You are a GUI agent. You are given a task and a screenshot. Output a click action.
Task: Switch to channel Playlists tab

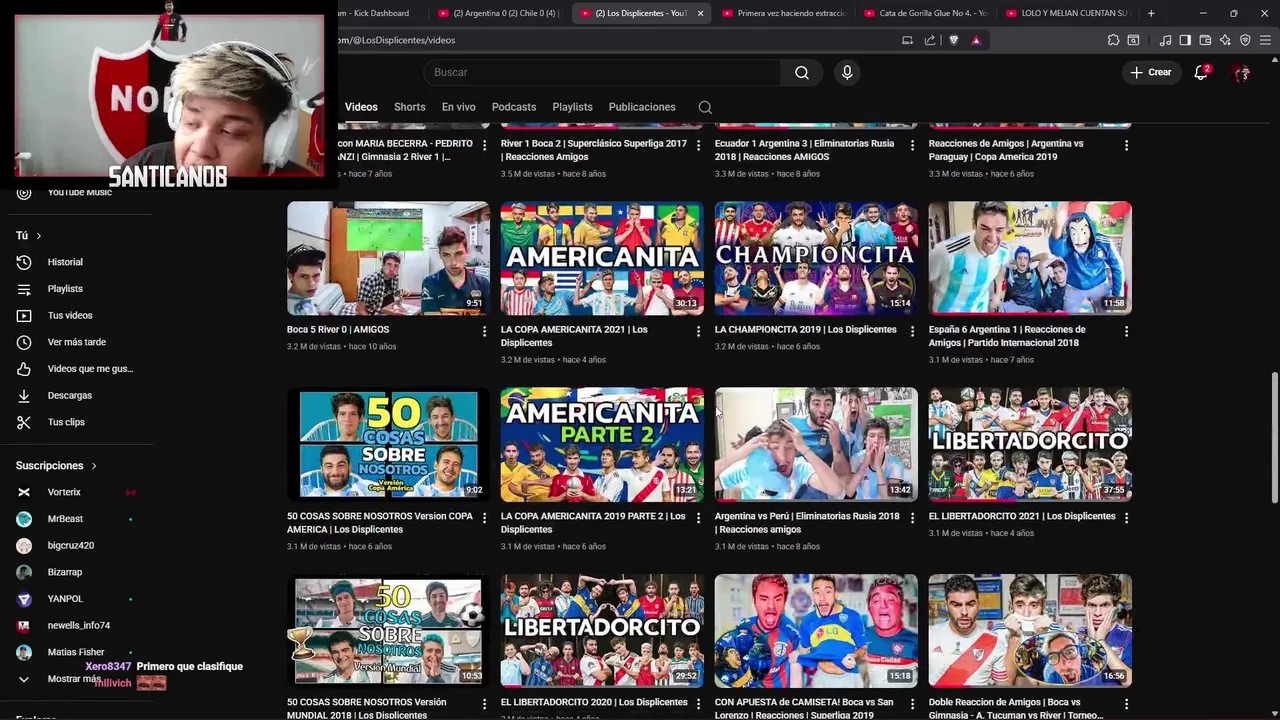pos(572,107)
